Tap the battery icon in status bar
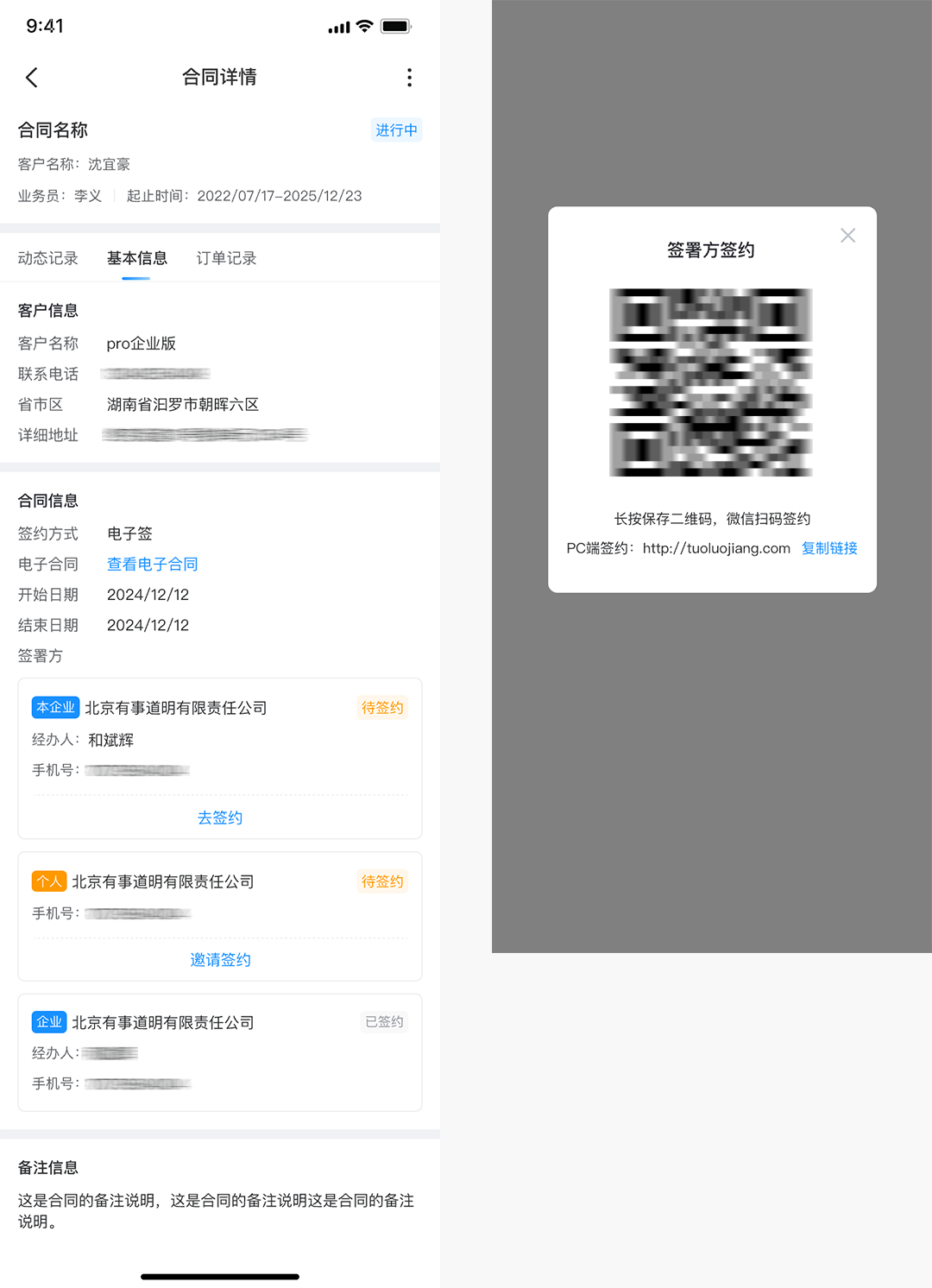The image size is (932, 1288). pos(396,27)
